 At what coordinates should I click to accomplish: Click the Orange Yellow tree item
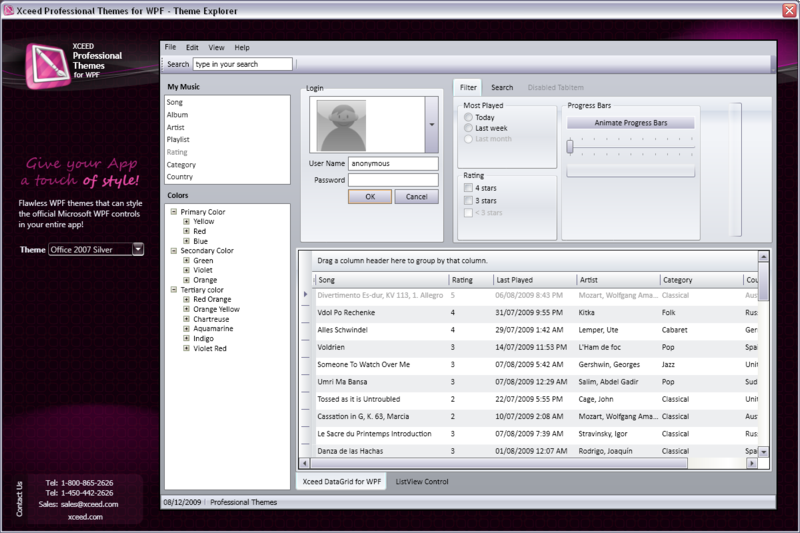click(216, 309)
